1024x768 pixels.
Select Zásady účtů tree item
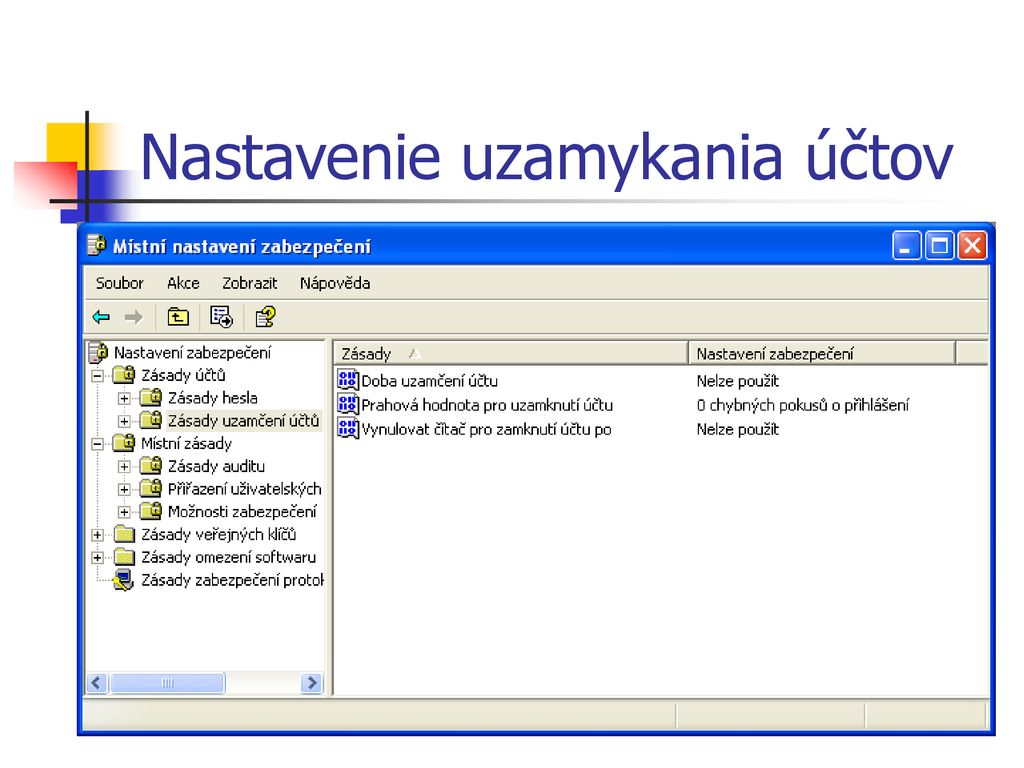(184, 375)
